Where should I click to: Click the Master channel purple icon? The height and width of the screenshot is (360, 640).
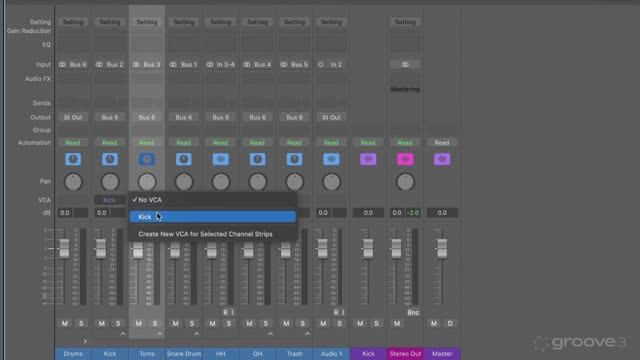[442, 159]
